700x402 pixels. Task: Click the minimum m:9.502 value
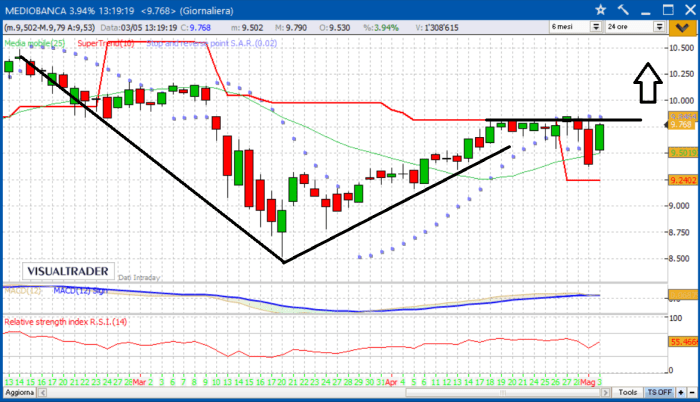coord(247,28)
